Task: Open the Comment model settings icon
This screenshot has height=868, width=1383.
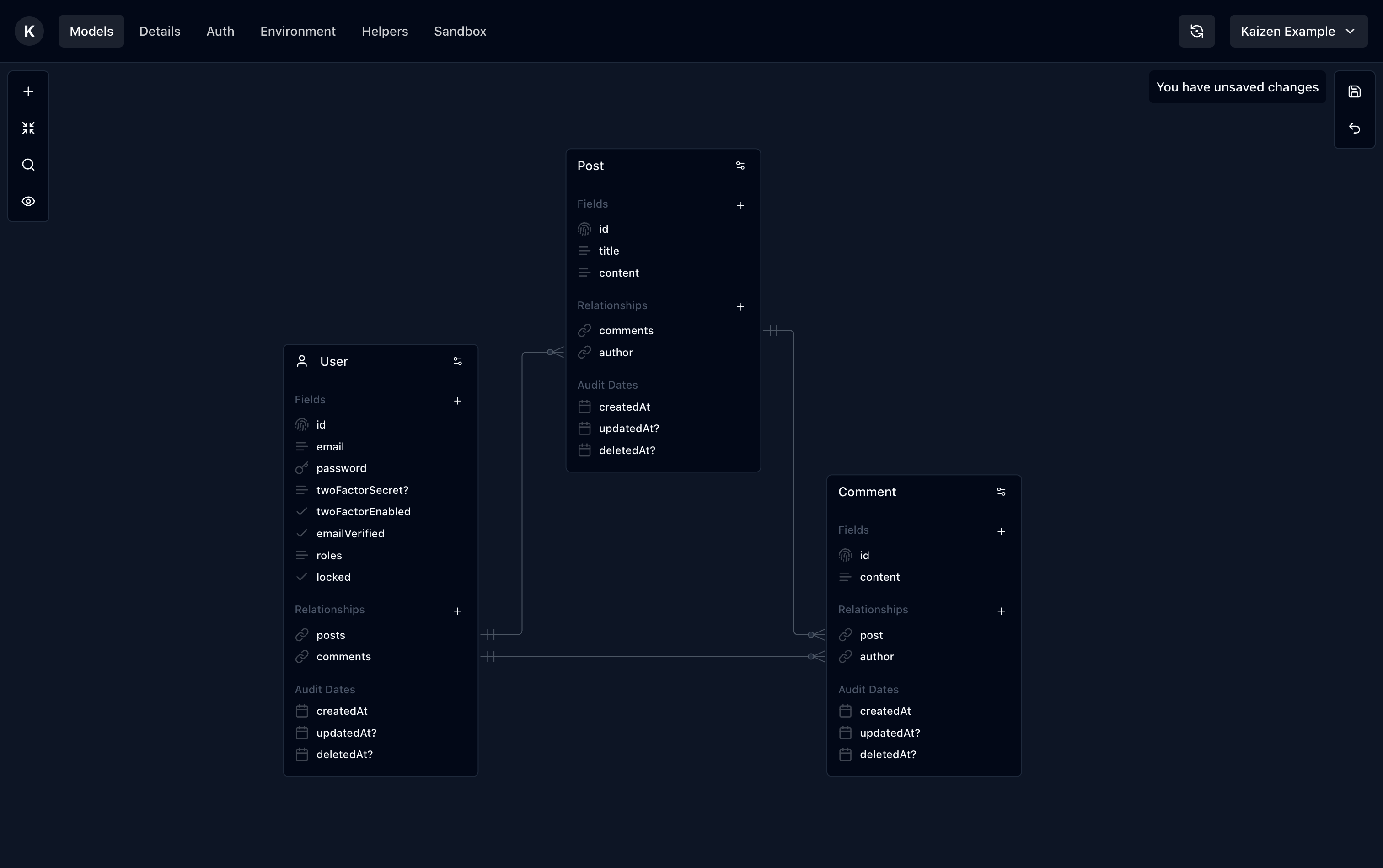Action: coord(1001,492)
